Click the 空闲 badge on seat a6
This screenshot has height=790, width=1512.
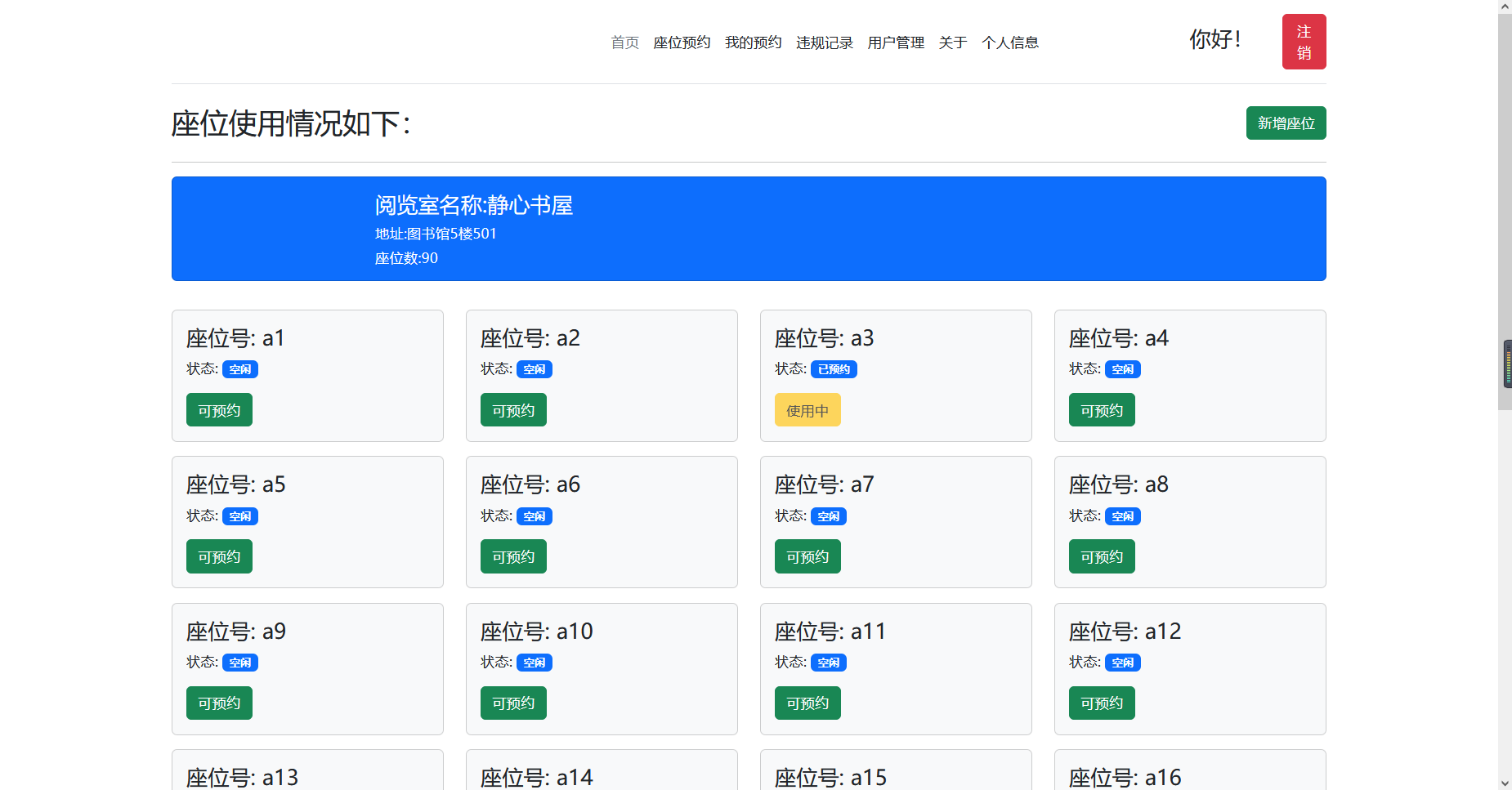pyautogui.click(x=535, y=516)
